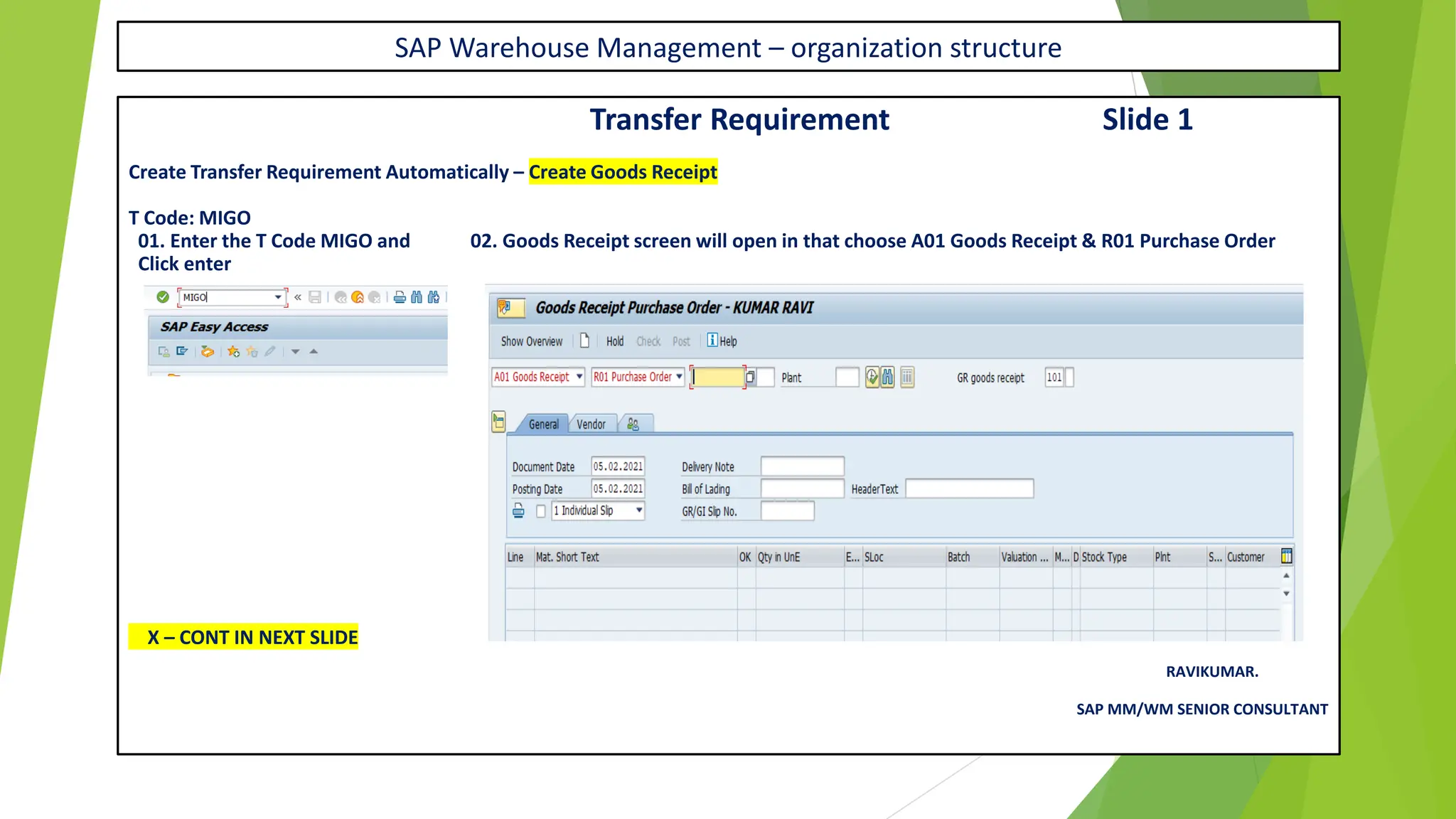
Task: Click the Save diskette icon
Action: 315,297
